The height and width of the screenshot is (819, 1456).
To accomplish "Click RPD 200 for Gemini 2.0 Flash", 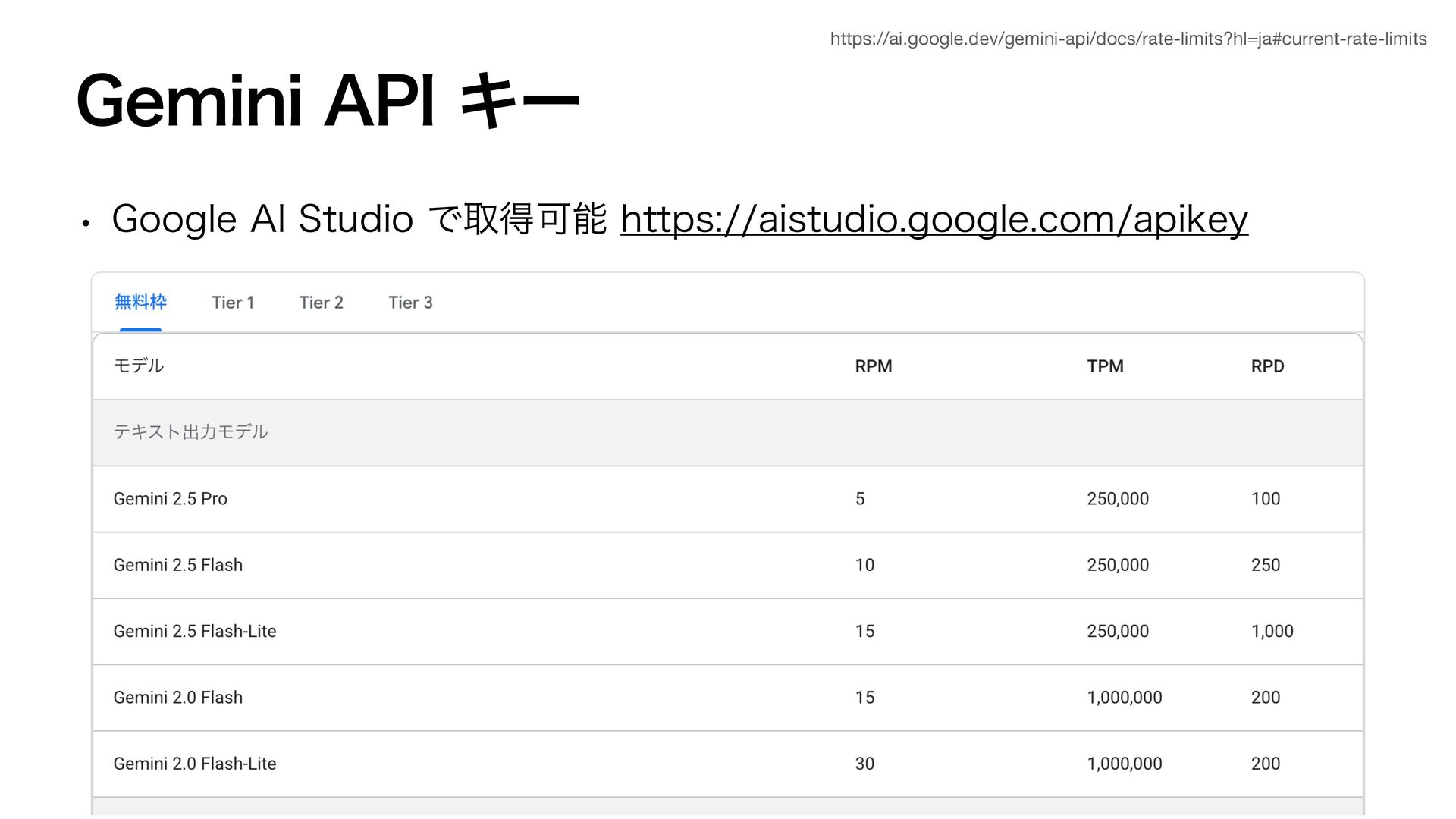I will [x=1266, y=698].
